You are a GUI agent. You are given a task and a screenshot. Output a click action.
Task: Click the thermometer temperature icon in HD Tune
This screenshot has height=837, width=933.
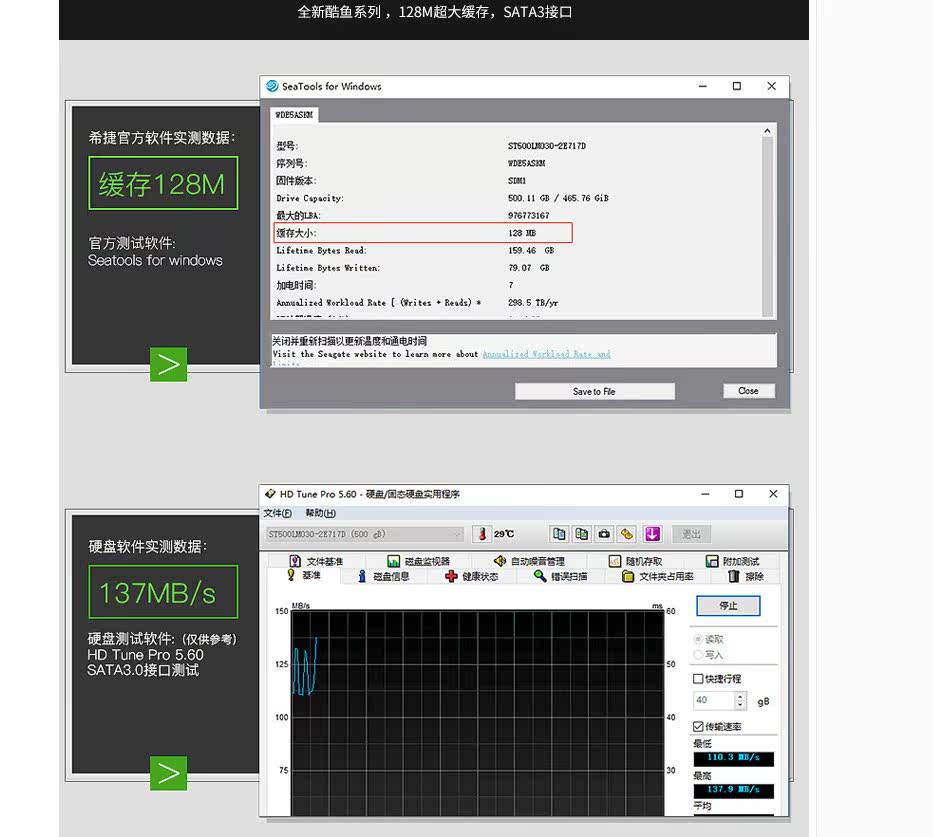click(x=481, y=534)
